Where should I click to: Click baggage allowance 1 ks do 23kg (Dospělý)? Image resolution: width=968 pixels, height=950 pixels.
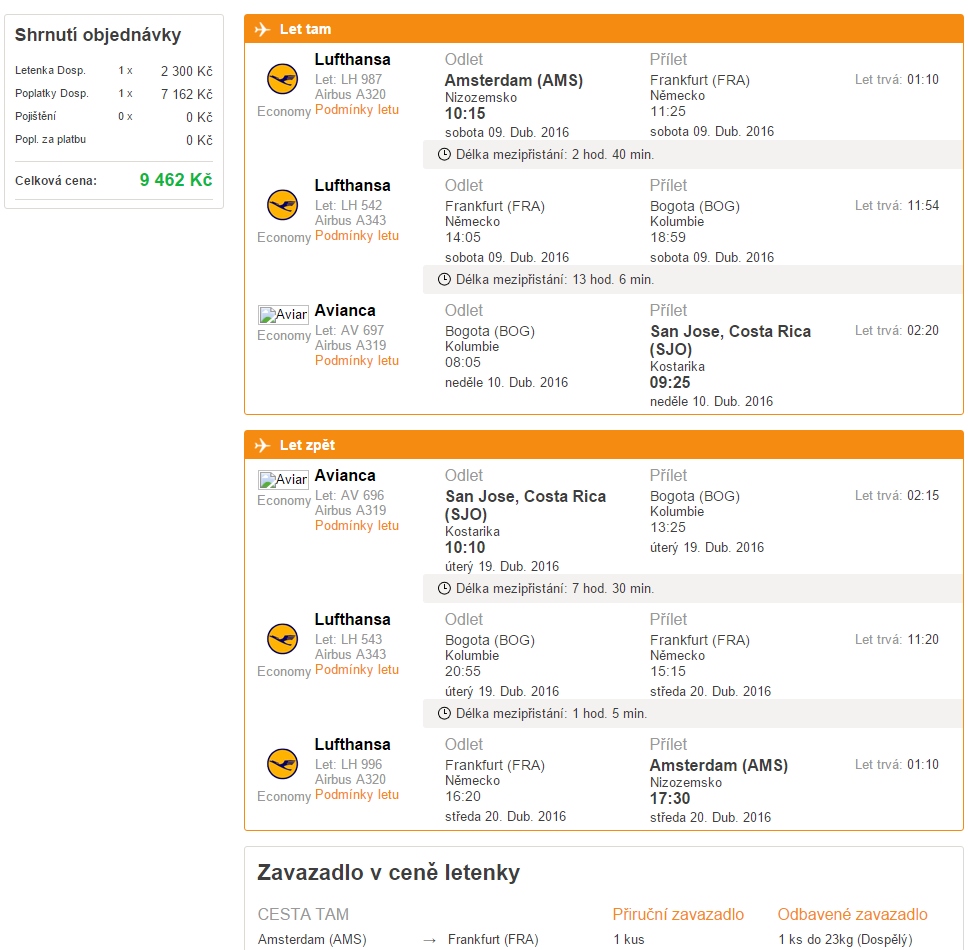coord(845,940)
